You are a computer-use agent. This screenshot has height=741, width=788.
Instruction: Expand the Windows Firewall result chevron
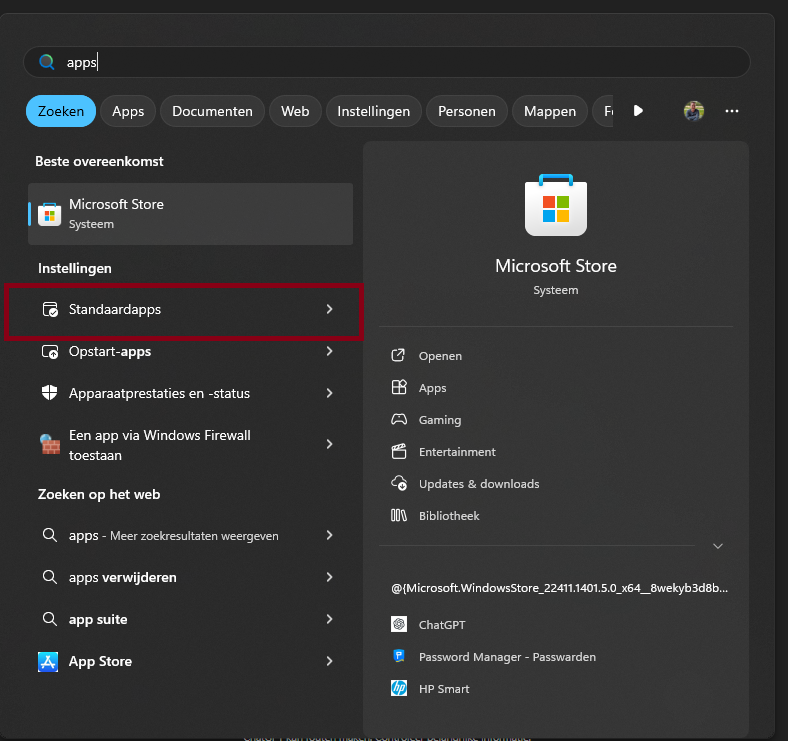[330, 444]
